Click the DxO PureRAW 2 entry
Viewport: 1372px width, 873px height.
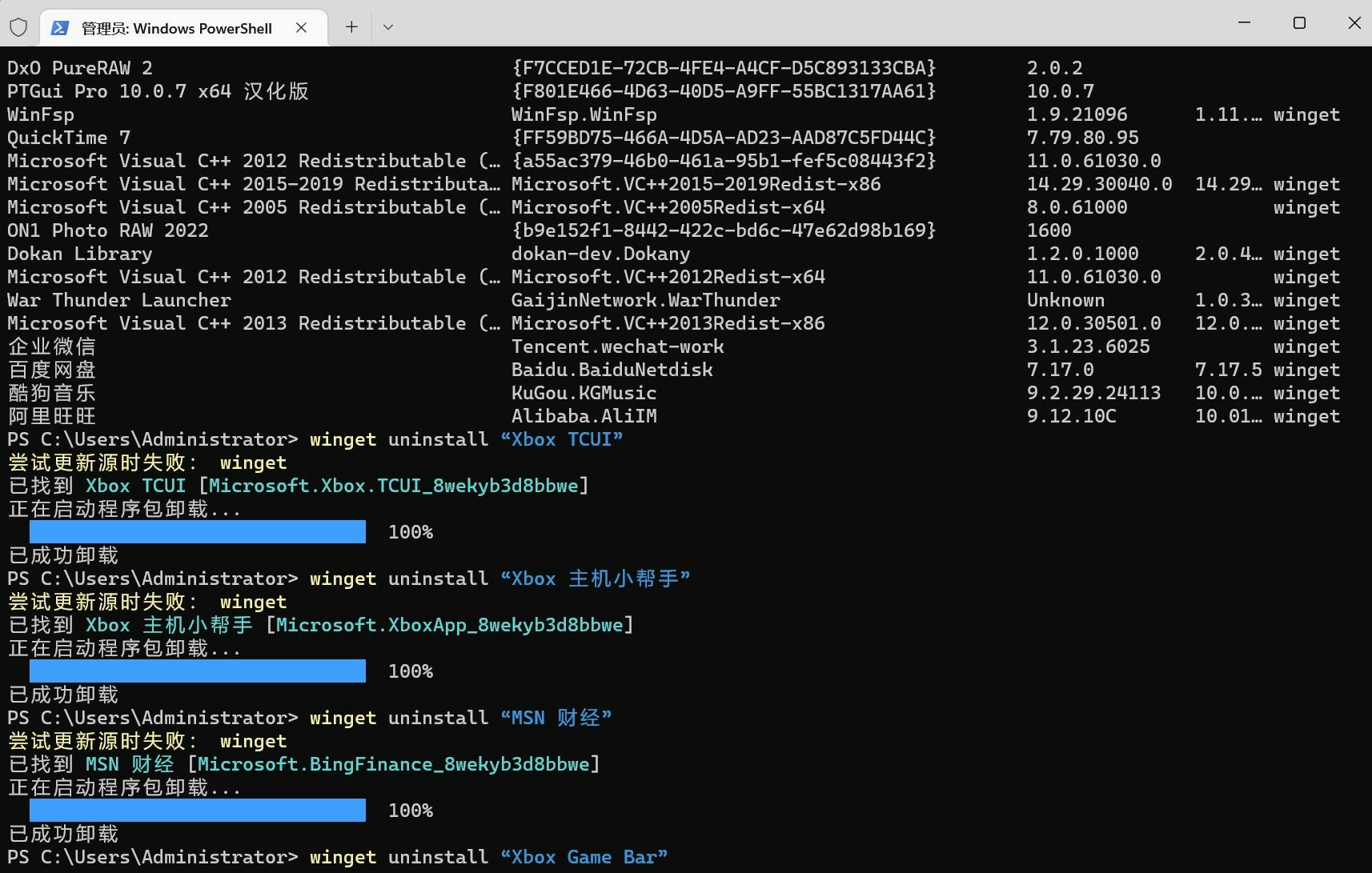[80, 68]
